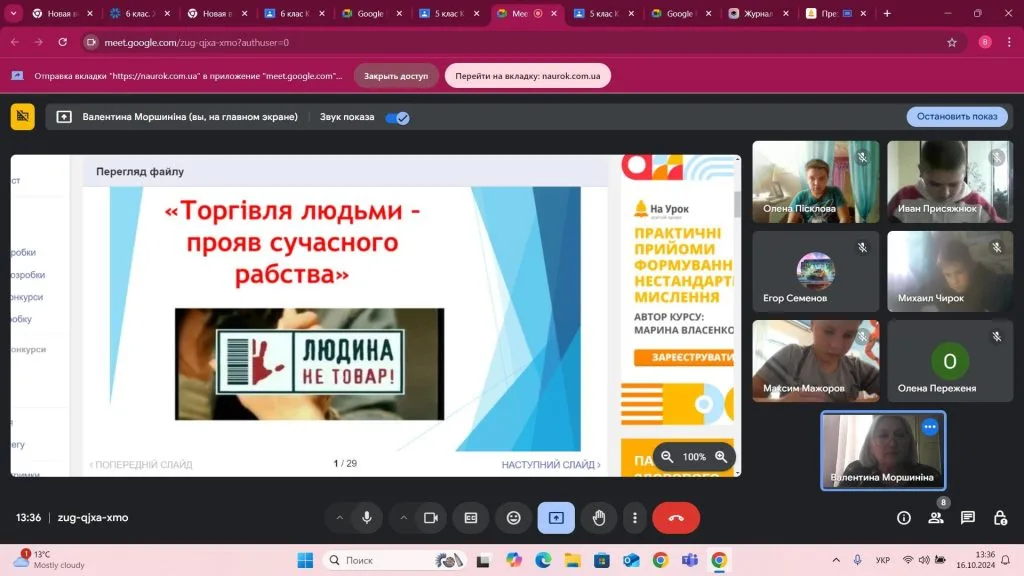Click the address bar URL
The image size is (1024, 576).
(197, 42)
